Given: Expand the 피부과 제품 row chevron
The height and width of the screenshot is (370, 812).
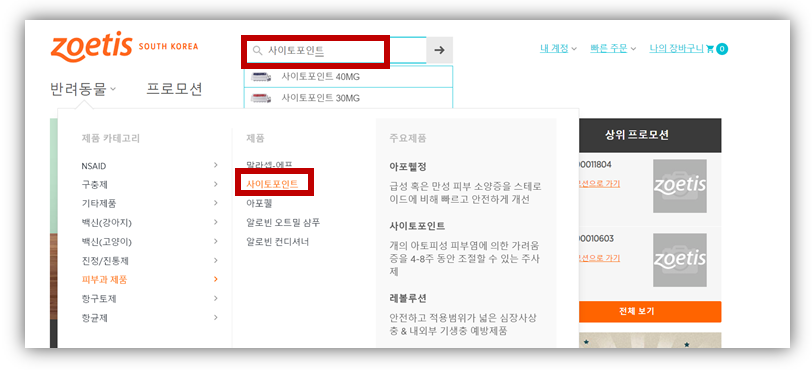Looking at the screenshot, I should [215, 279].
